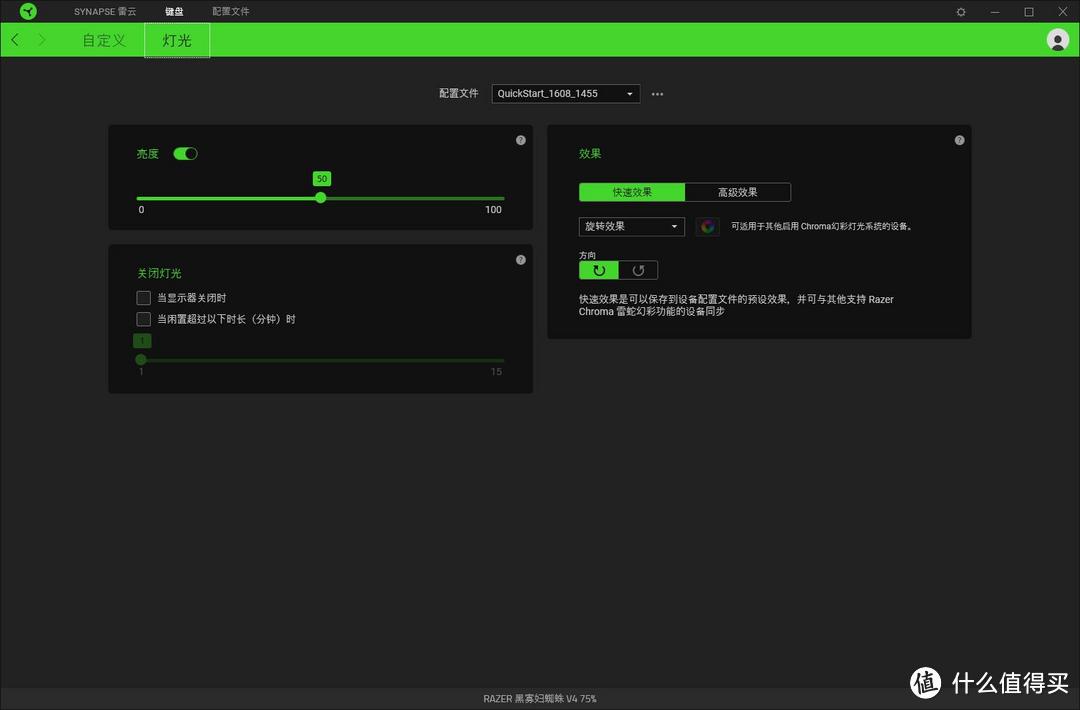Open the 旋转效果 effect dropdown
1080x710 pixels.
[x=632, y=227]
